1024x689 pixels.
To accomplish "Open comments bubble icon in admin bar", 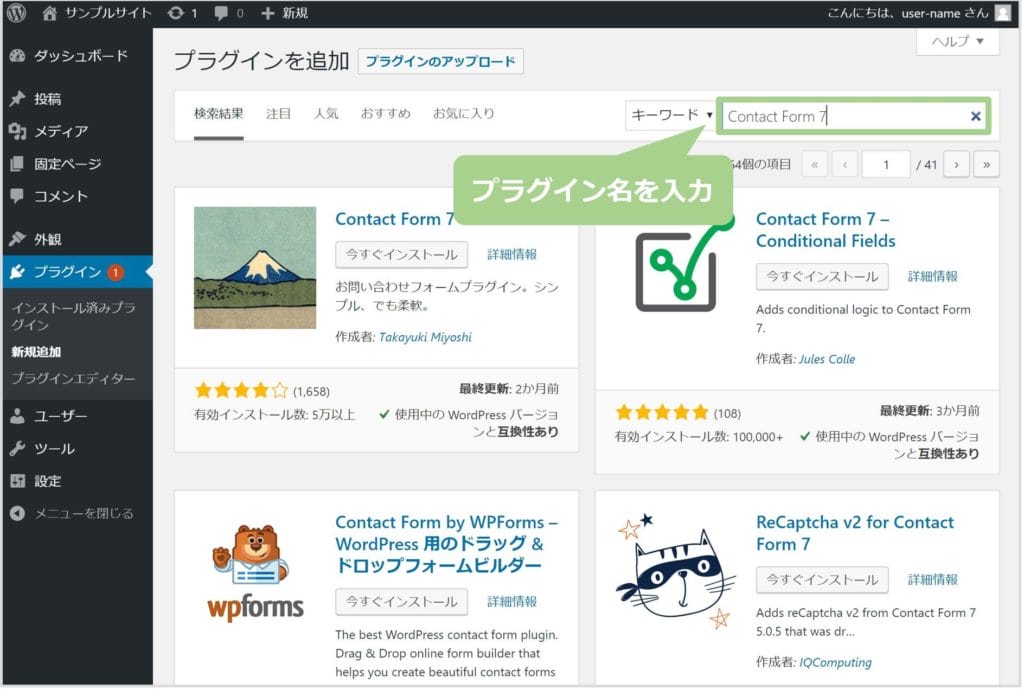I will (x=221, y=13).
